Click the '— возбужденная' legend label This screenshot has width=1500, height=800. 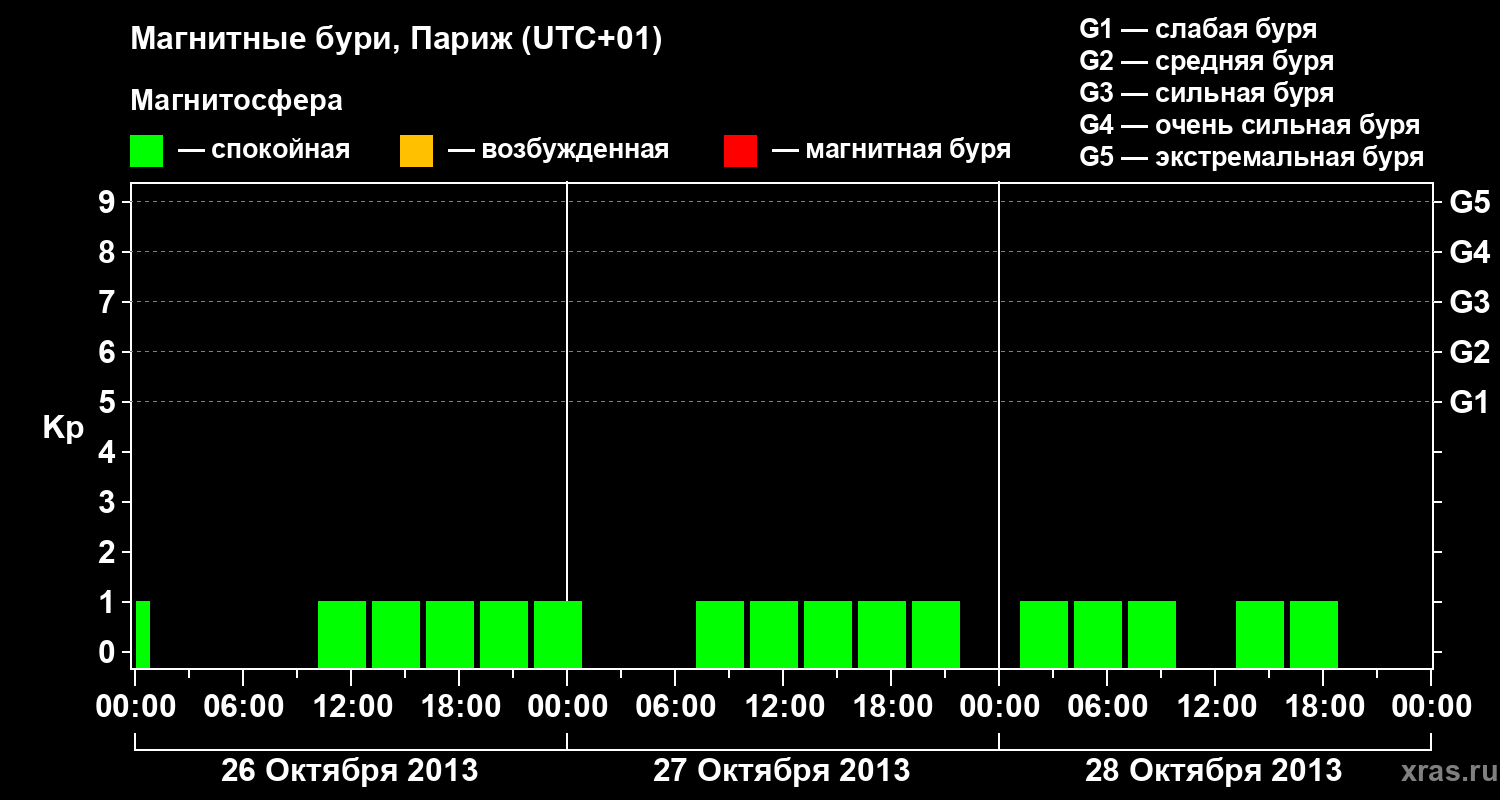coord(558,150)
